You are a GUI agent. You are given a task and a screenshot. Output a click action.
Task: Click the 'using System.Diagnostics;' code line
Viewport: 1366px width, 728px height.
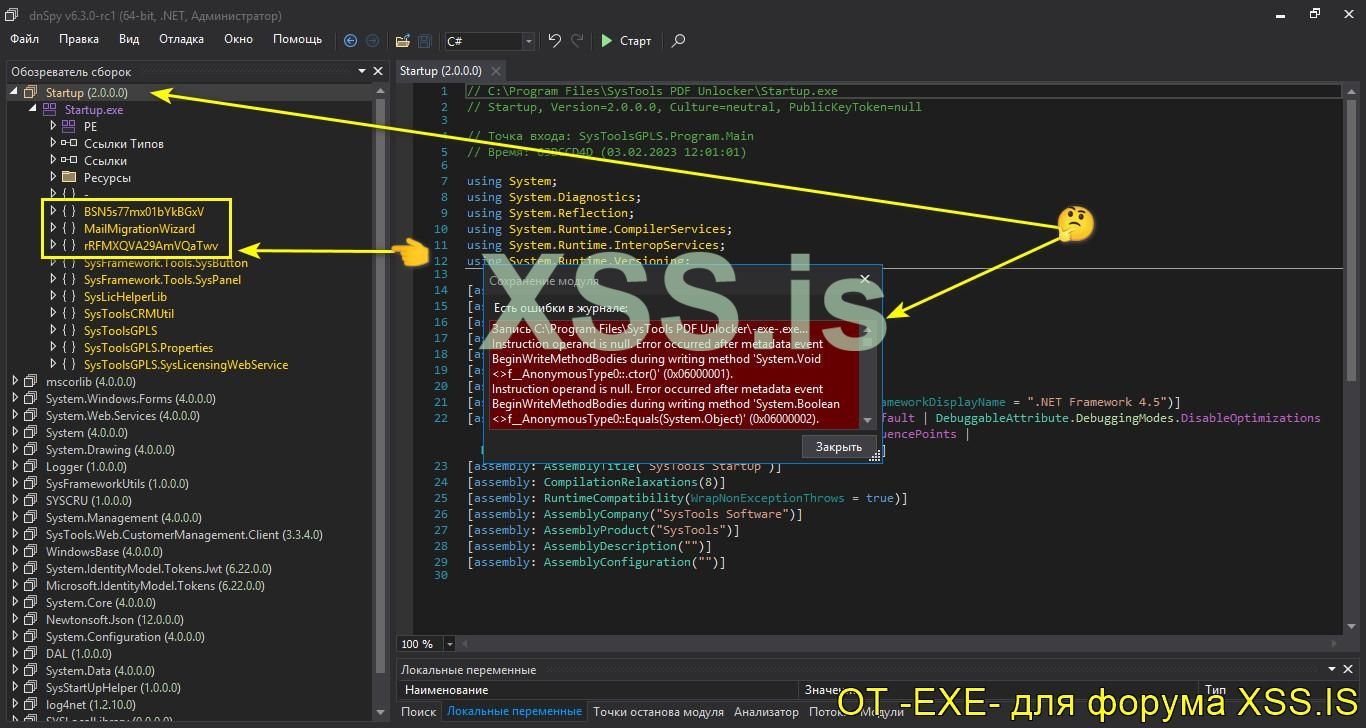click(x=554, y=197)
